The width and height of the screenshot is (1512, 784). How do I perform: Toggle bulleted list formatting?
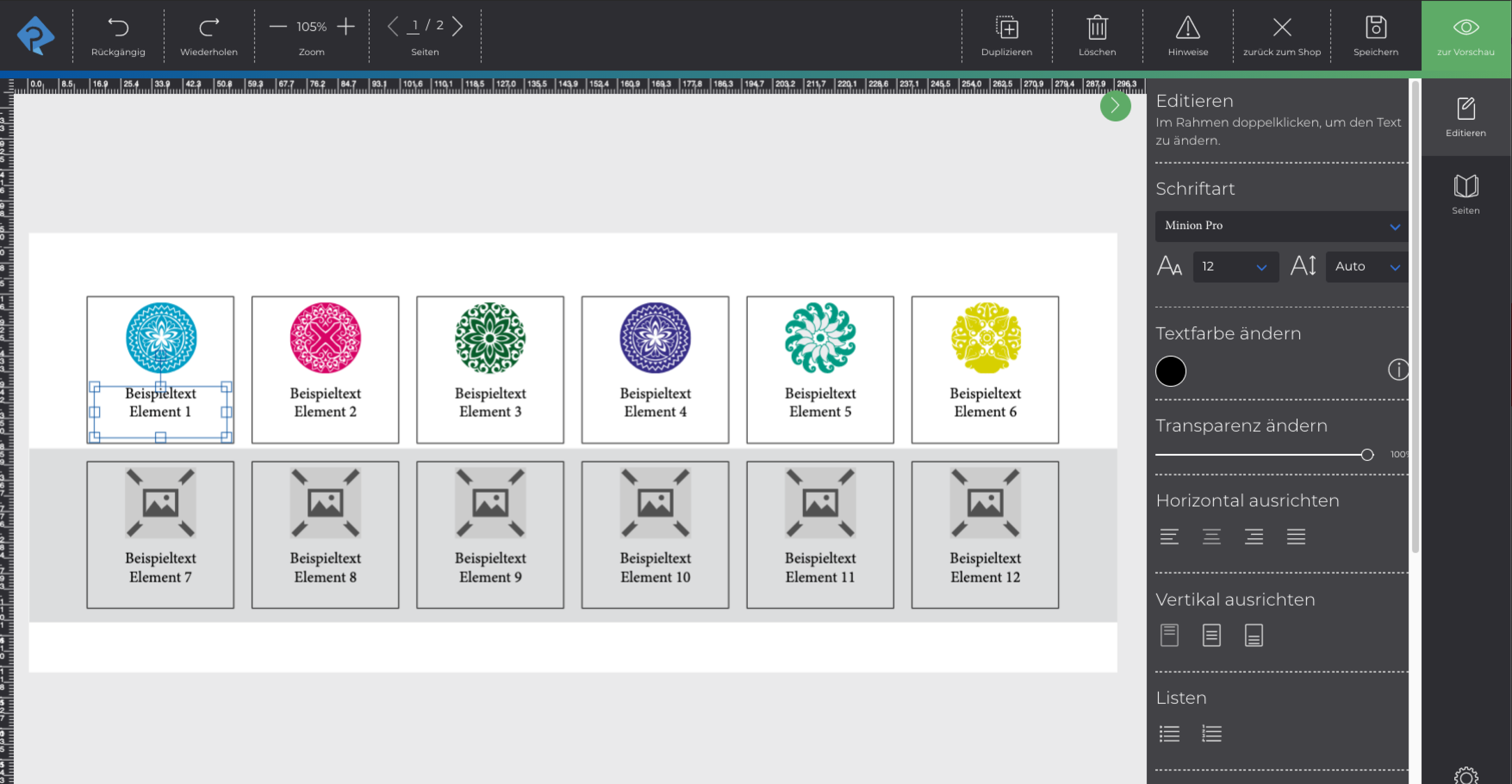pos(1169,734)
